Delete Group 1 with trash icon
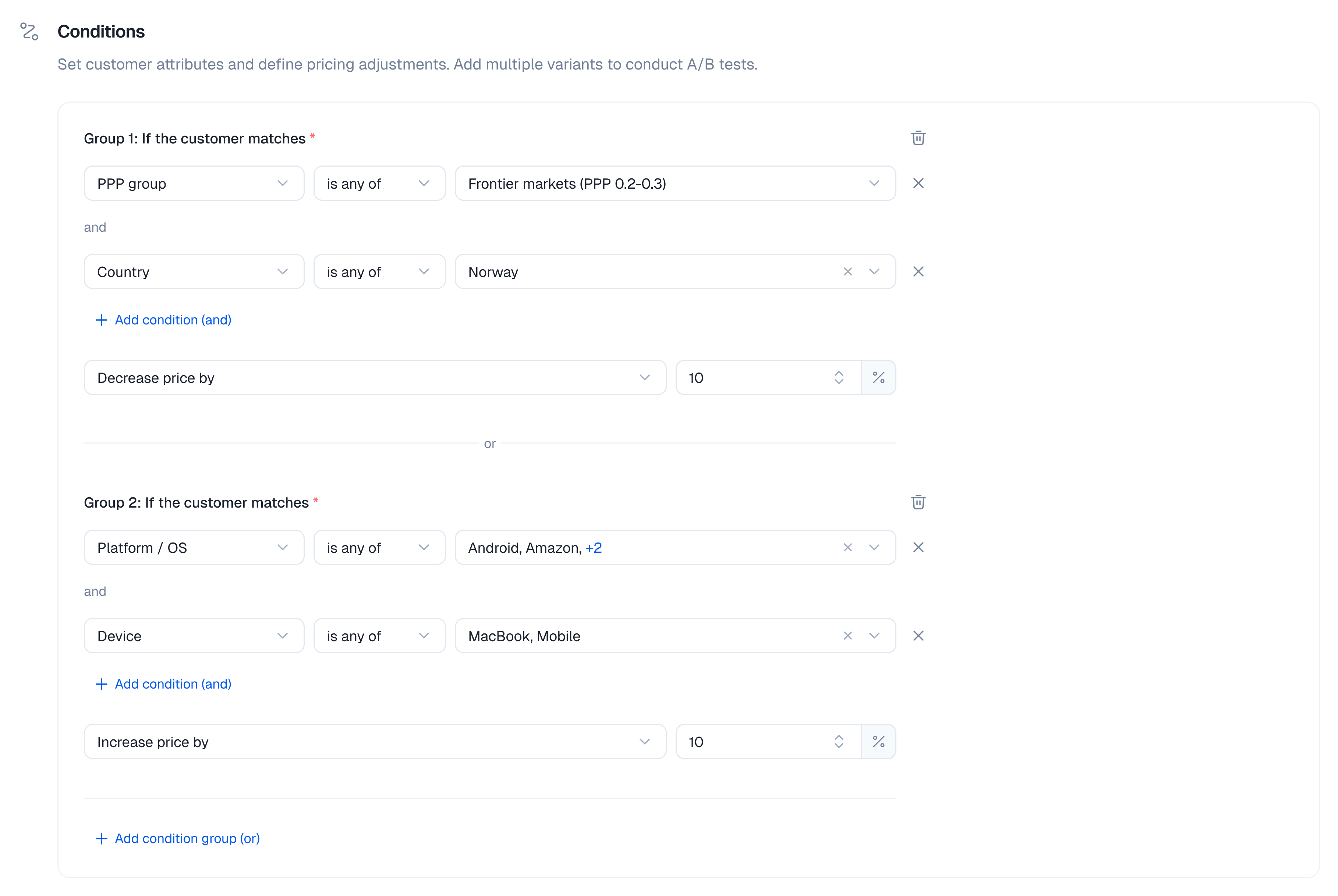Screen dimensions: 1338x896 point(918,138)
